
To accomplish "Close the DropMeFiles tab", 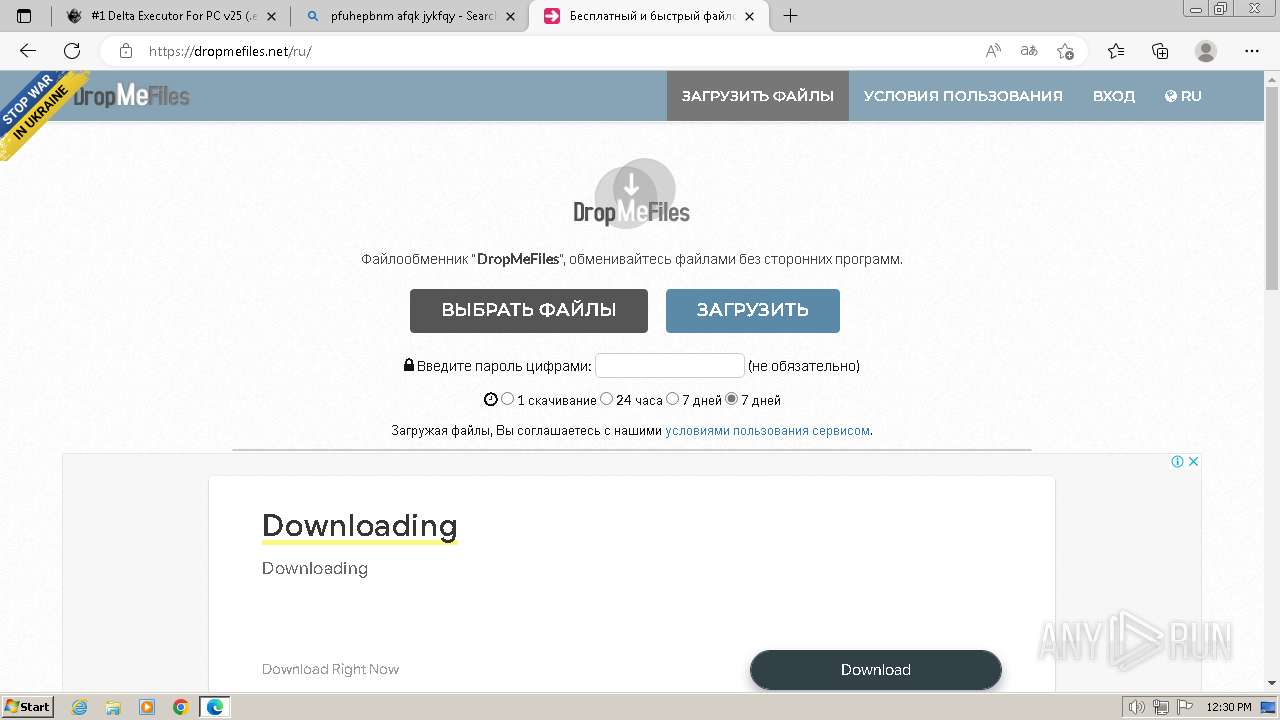I will point(749,16).
